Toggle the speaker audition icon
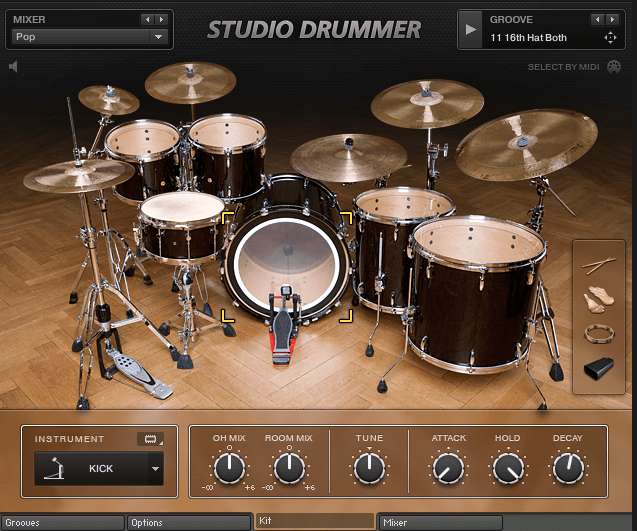Viewport: 637px width, 531px height. (x=13, y=66)
